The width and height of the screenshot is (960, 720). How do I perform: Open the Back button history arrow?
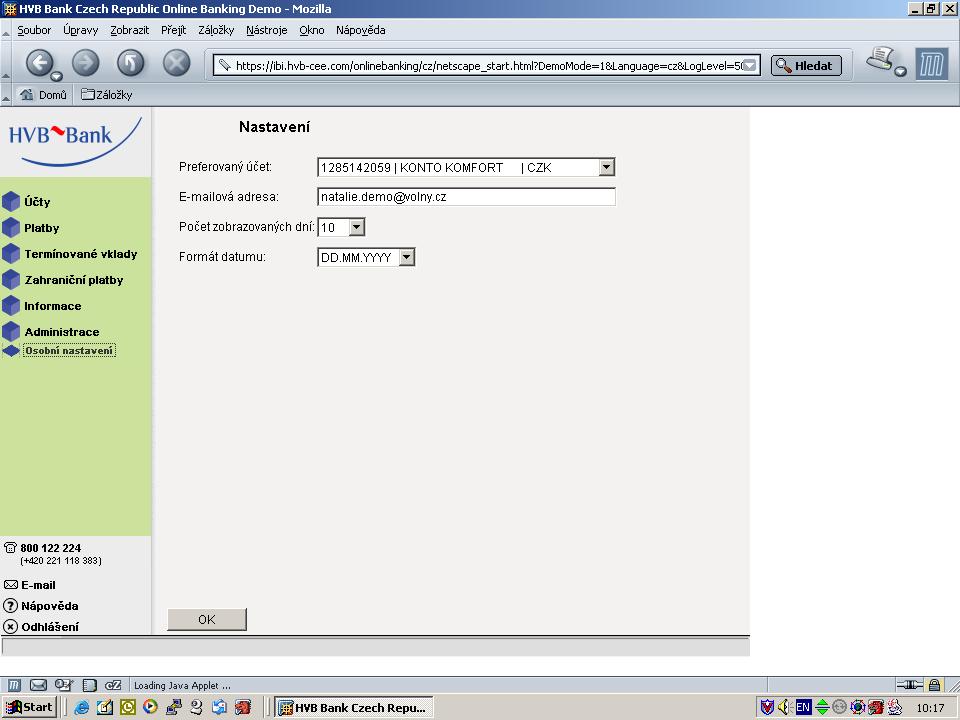coord(56,77)
